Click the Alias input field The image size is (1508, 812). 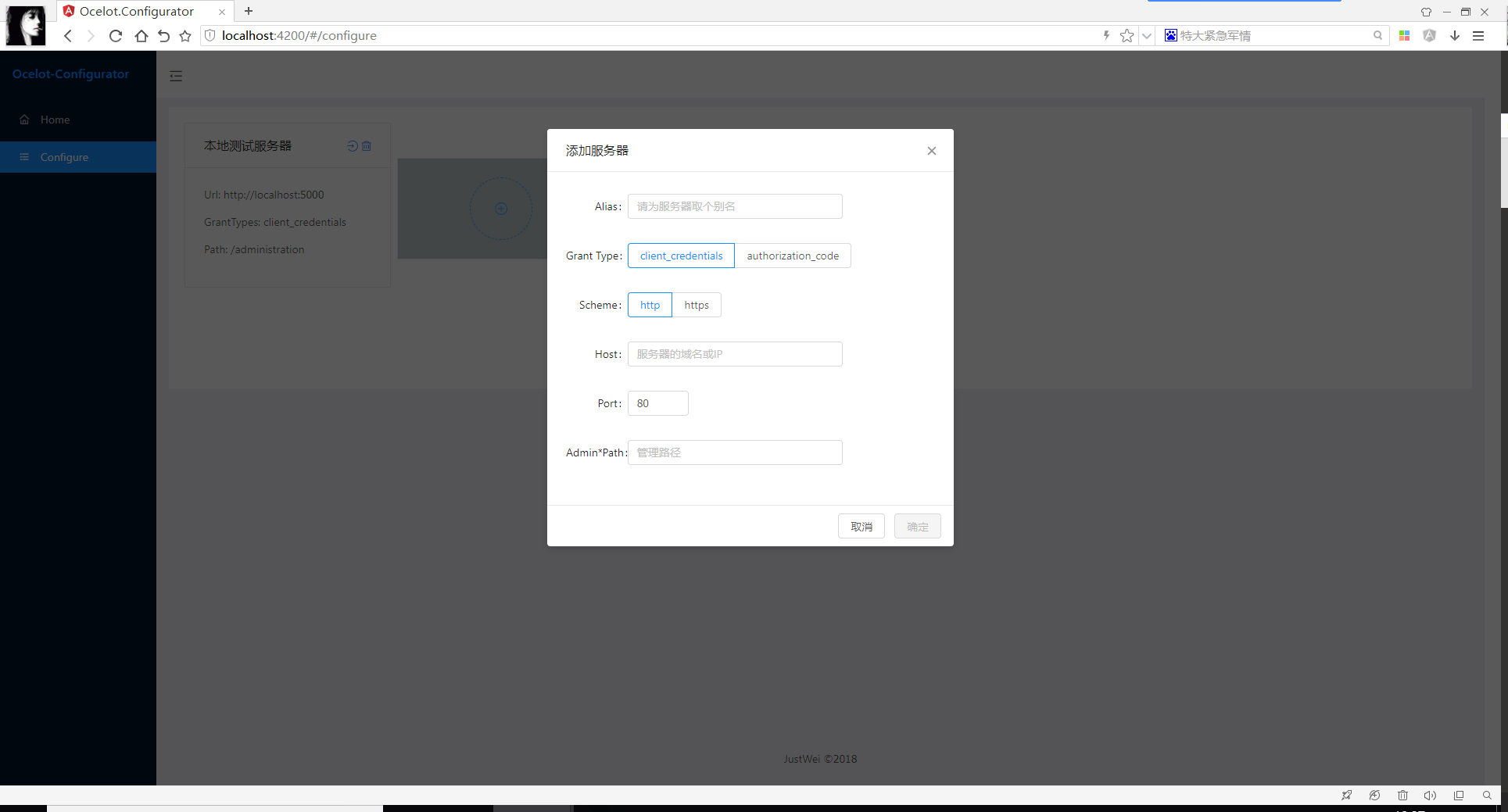click(735, 206)
